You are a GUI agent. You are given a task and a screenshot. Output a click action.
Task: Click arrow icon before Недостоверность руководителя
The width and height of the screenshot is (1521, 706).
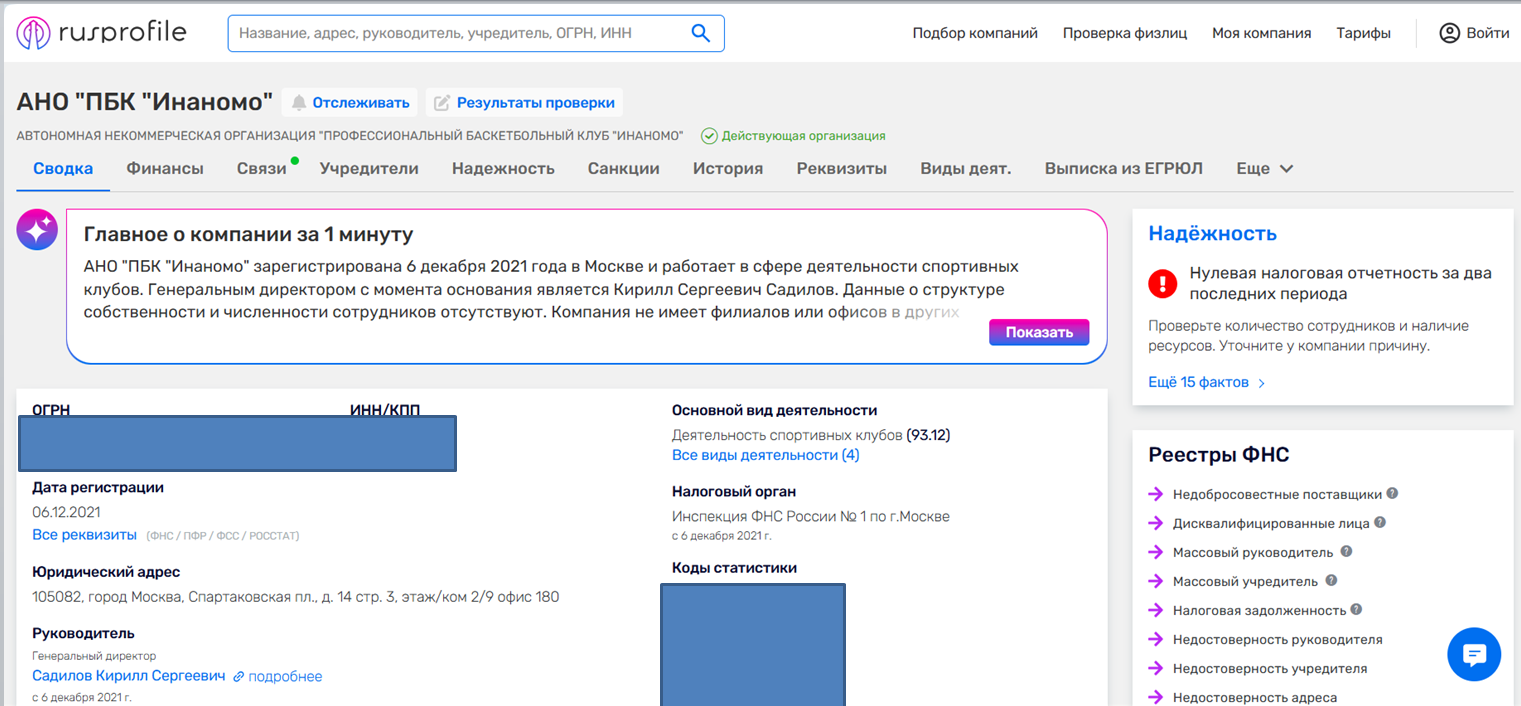[1156, 639]
